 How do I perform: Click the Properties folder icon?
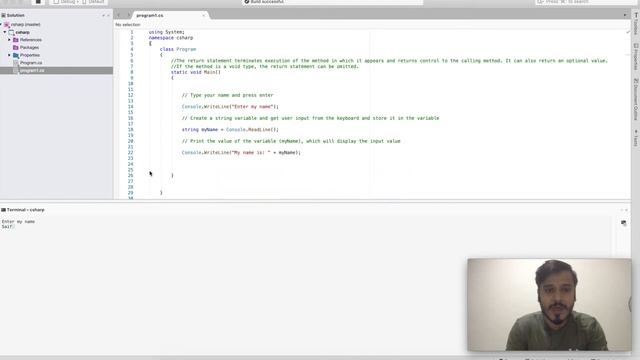click(x=16, y=55)
